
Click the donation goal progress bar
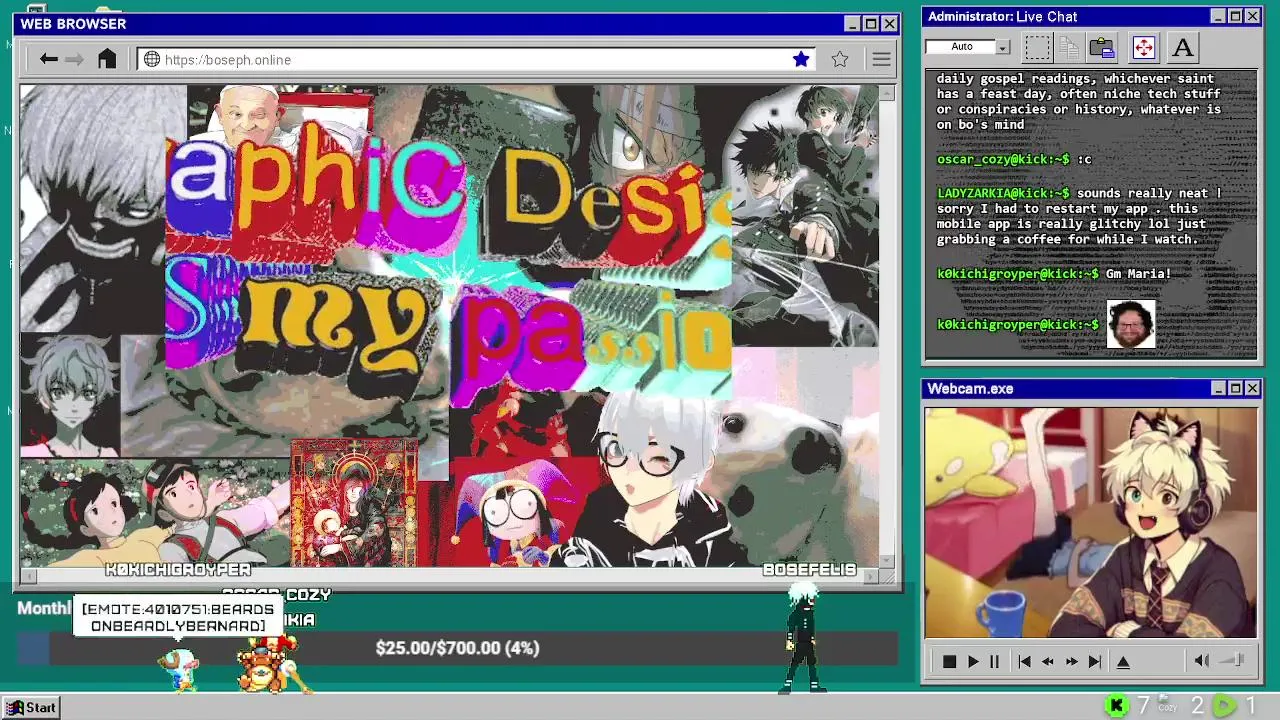pos(458,648)
